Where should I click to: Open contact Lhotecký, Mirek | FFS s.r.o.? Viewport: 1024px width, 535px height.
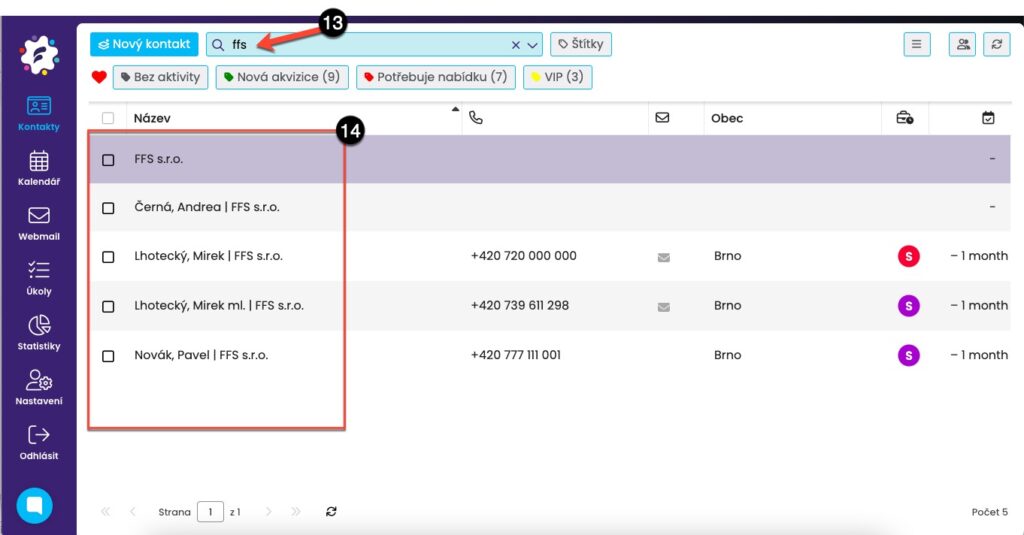tap(208, 256)
